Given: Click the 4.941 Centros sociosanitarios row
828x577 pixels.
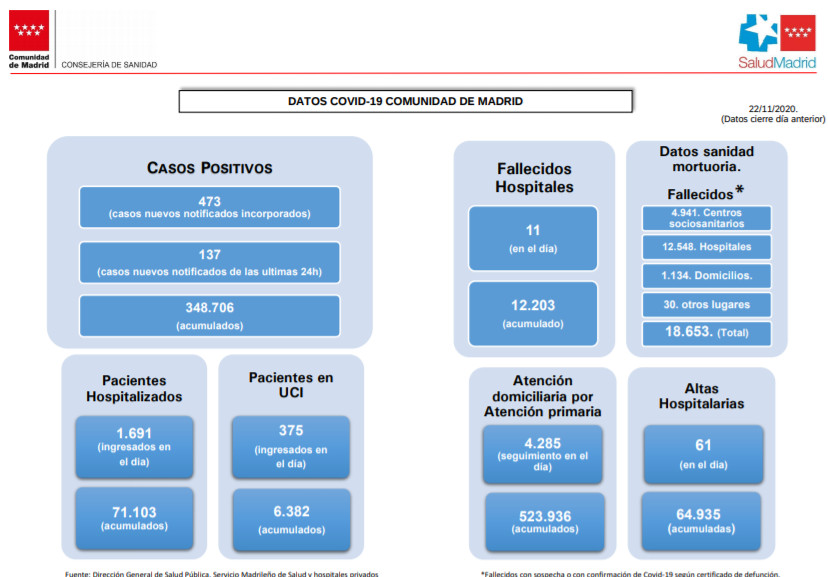Looking at the screenshot, I should click(x=707, y=218).
